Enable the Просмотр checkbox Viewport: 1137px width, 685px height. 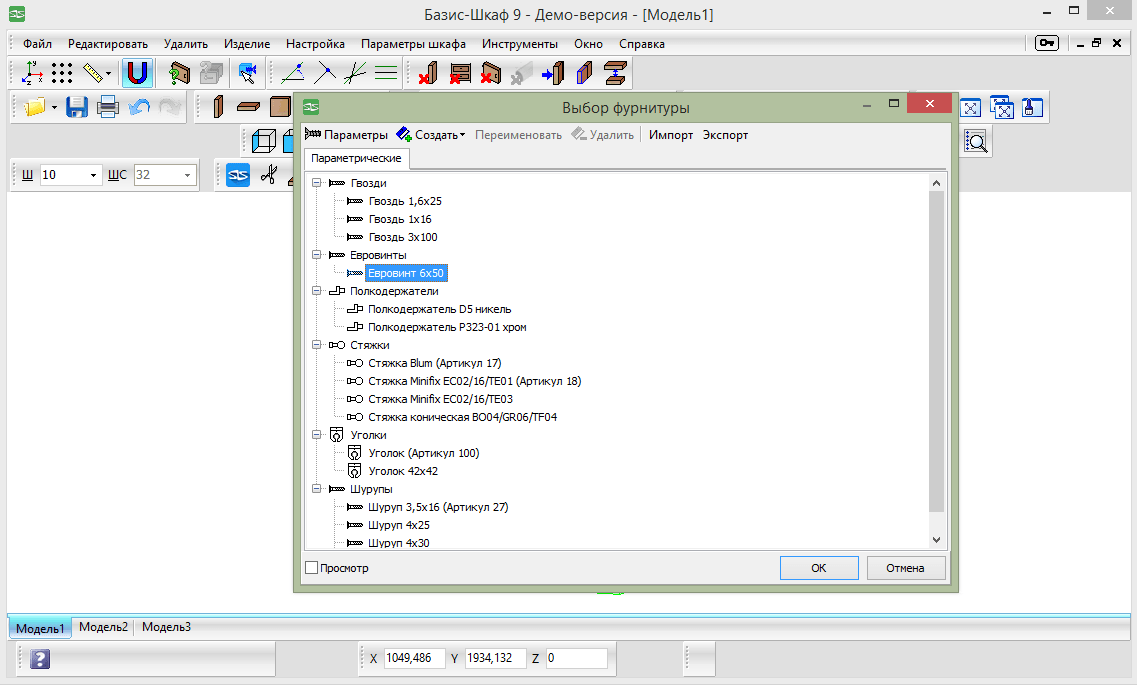pos(312,568)
